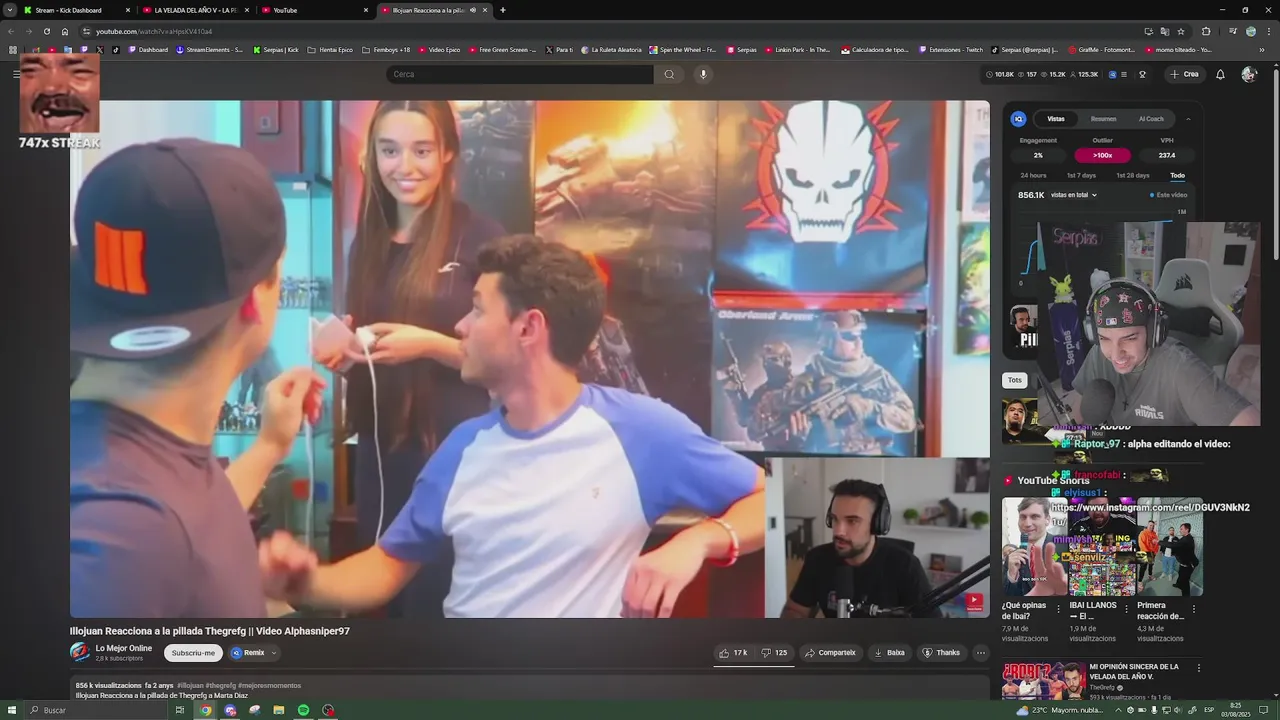Click the 2% Engagement value

[1038, 155]
